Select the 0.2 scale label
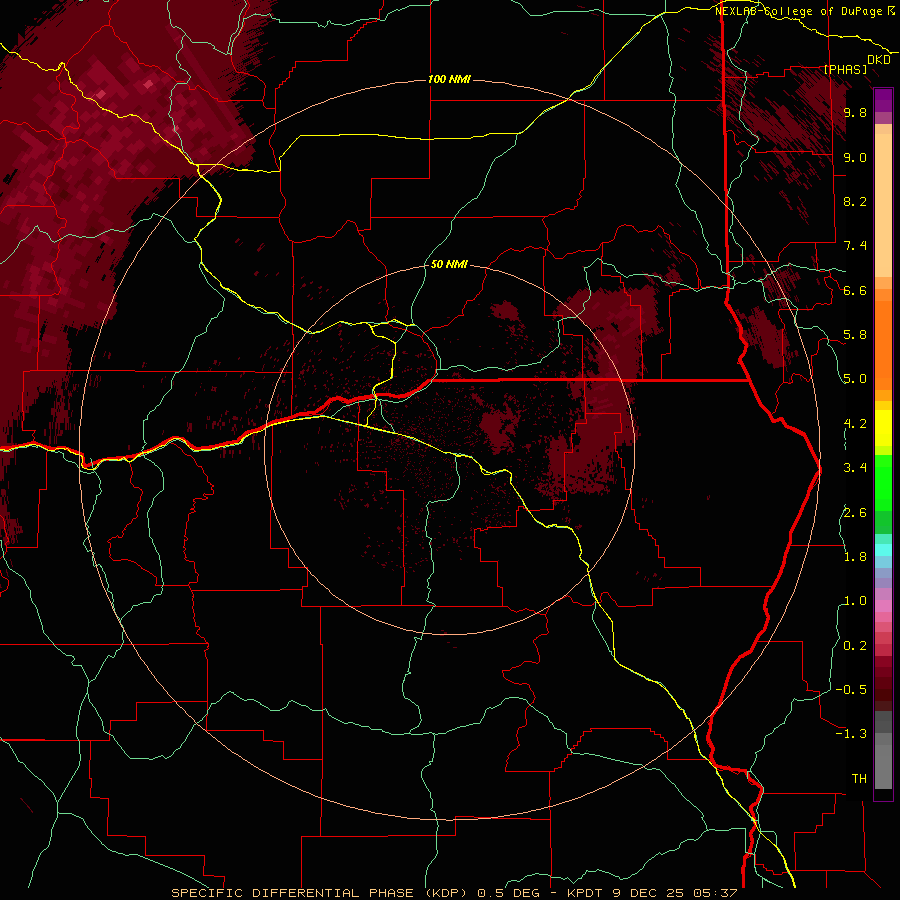Viewport: 900px width, 900px height. [x=855, y=646]
